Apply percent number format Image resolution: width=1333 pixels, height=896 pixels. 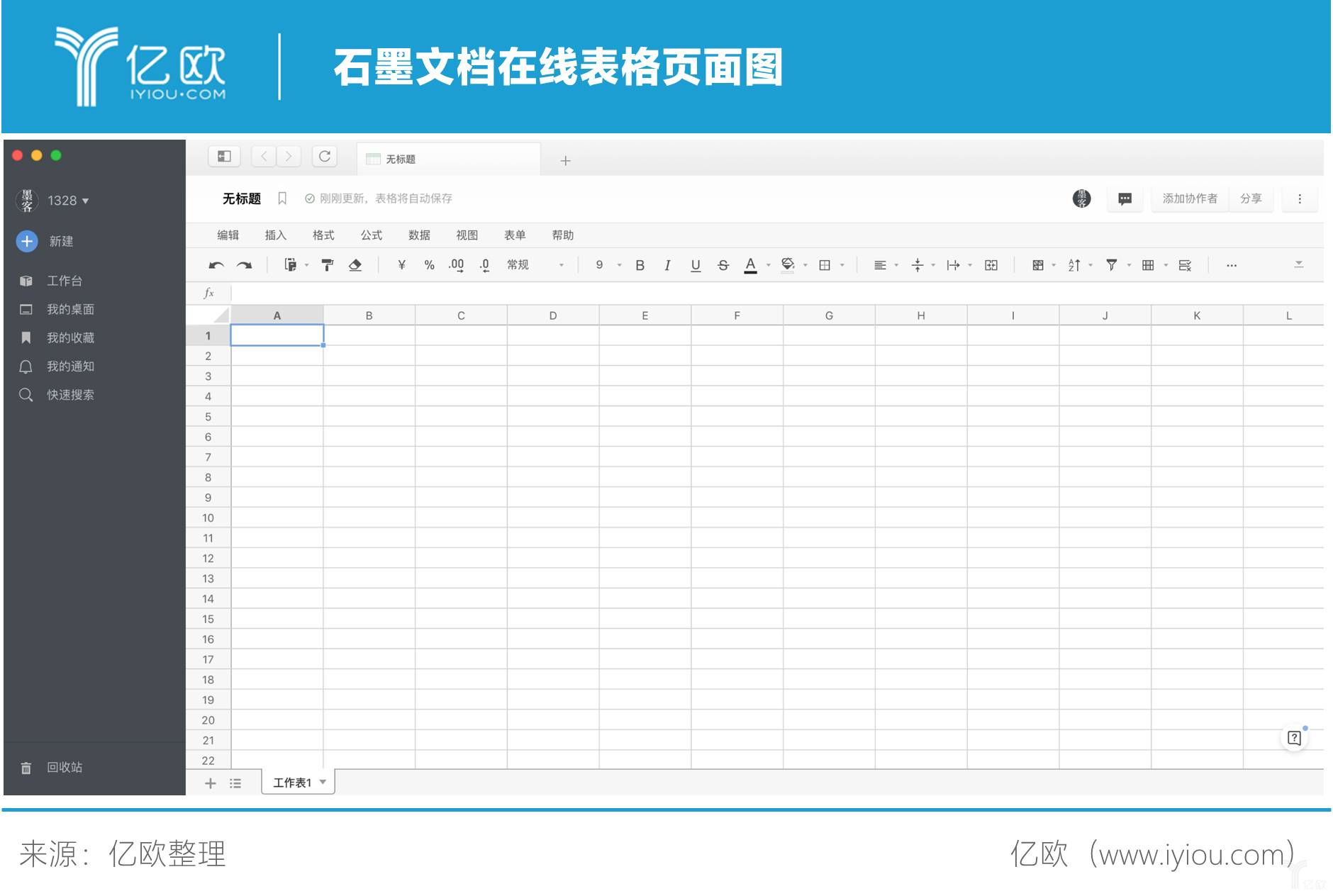coord(429,265)
